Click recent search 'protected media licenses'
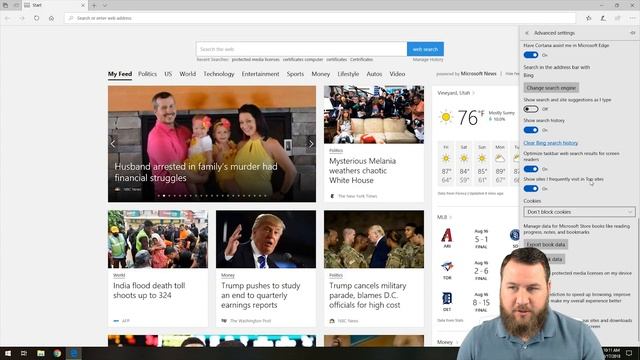The height and width of the screenshot is (360, 640). pyautogui.click(x=256, y=60)
